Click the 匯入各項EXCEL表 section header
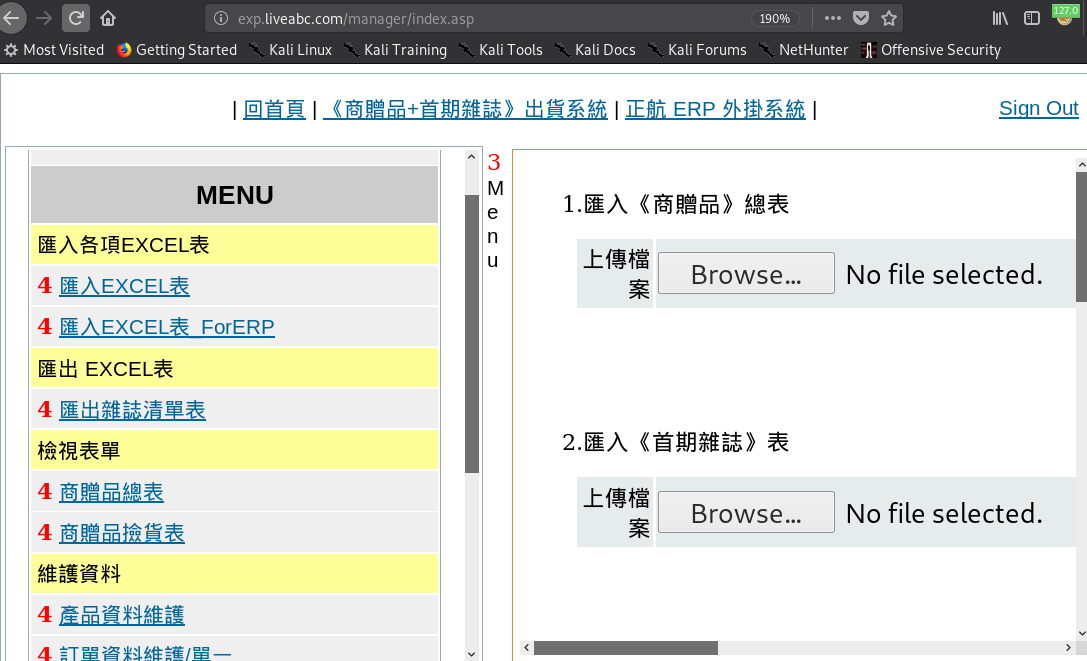Screen dimensions: 1087x661 click(x=234, y=244)
